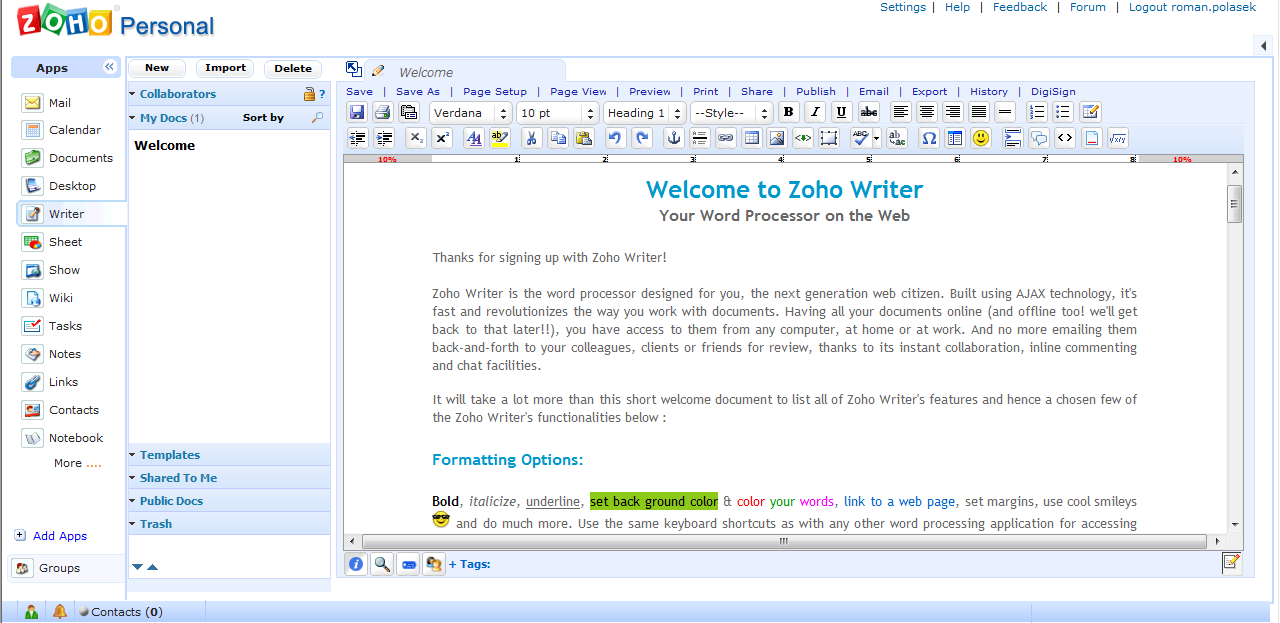Screen dimensions: 1280x623
Task: Open the Page Setup menu item
Action: (x=495, y=91)
